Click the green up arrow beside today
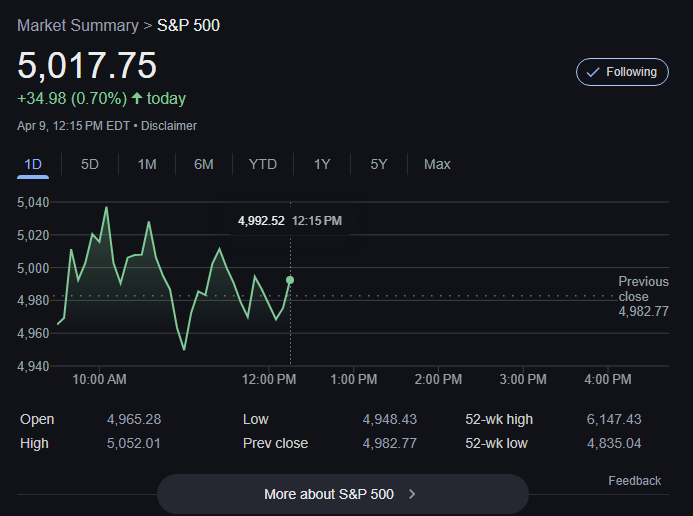Screen dimensions: 693x516 click(137, 98)
